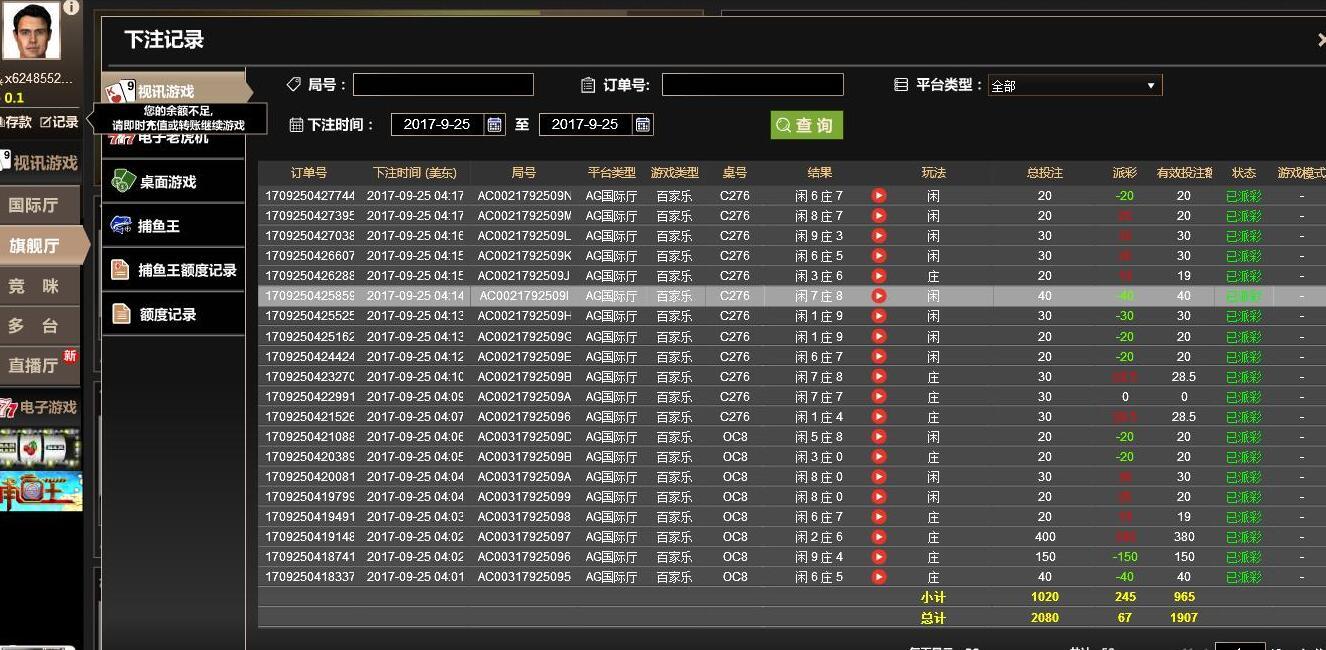
Task: Expand the 平台类型 dropdown showing 全部
Action: tap(1074, 86)
